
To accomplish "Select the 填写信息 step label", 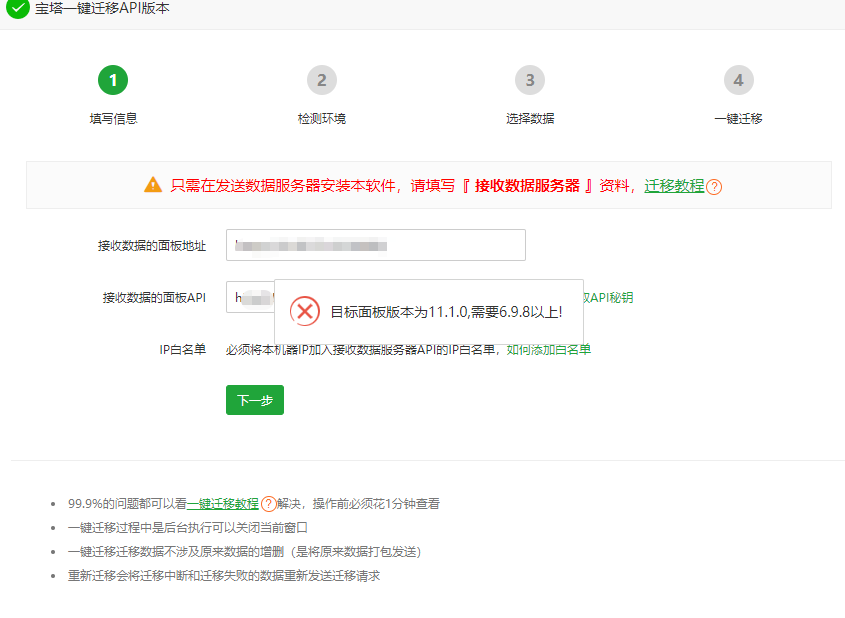I will [x=113, y=118].
